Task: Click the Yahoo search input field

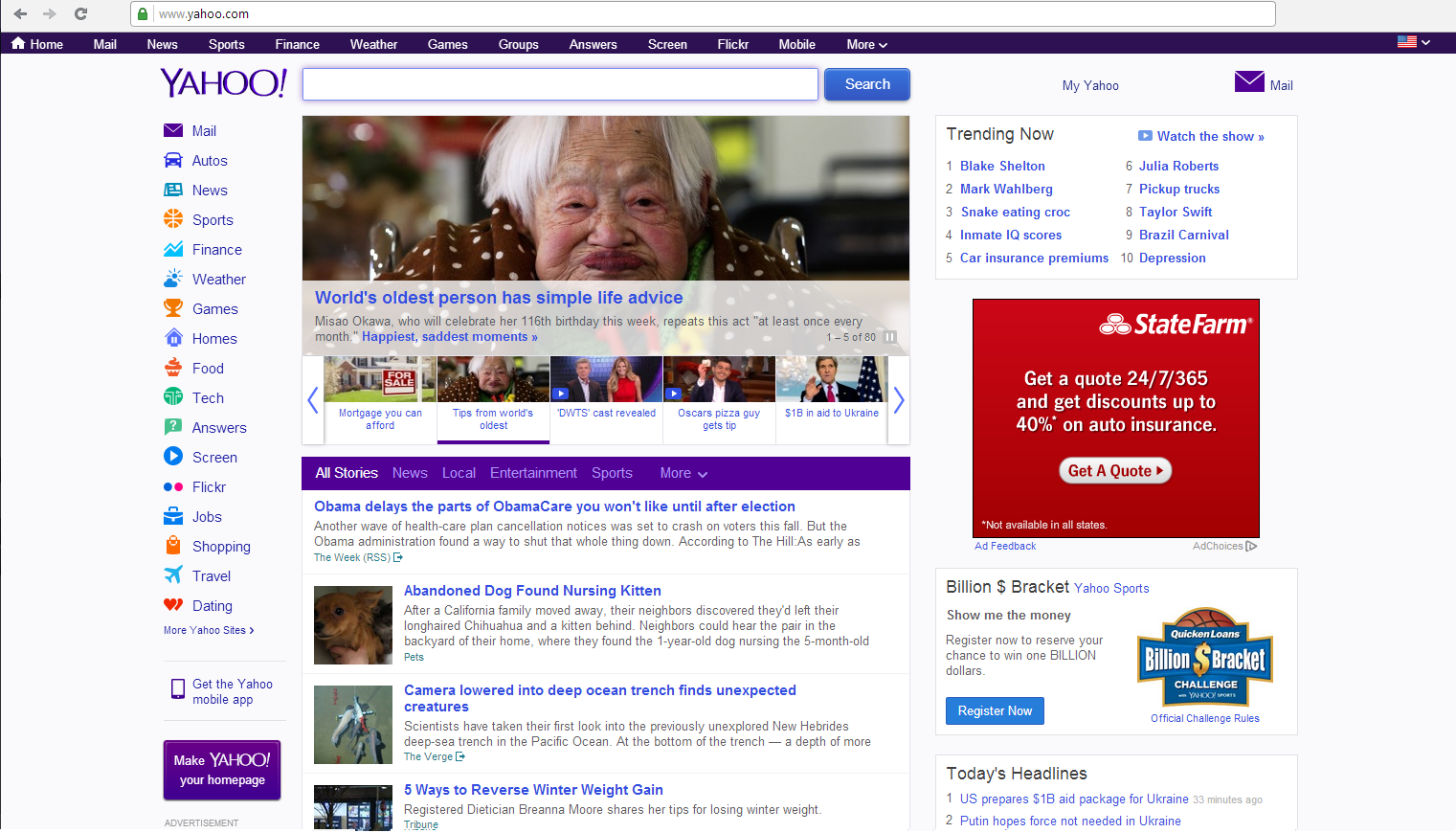Action: tap(560, 84)
